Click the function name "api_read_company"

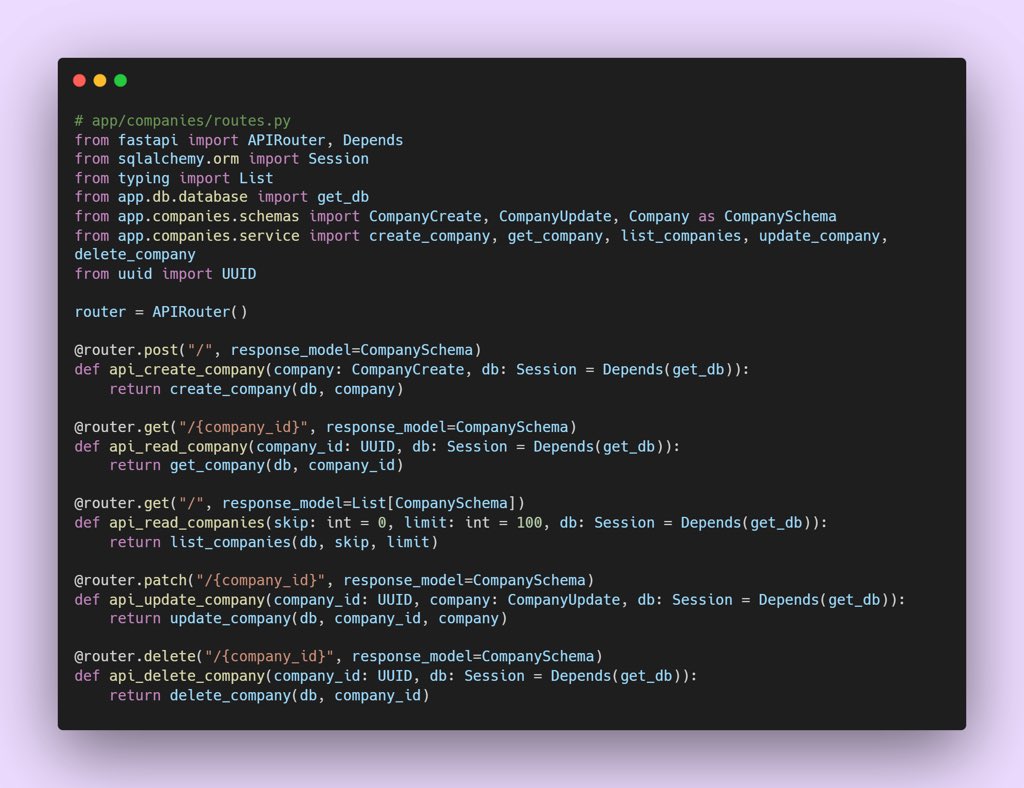[178, 447]
